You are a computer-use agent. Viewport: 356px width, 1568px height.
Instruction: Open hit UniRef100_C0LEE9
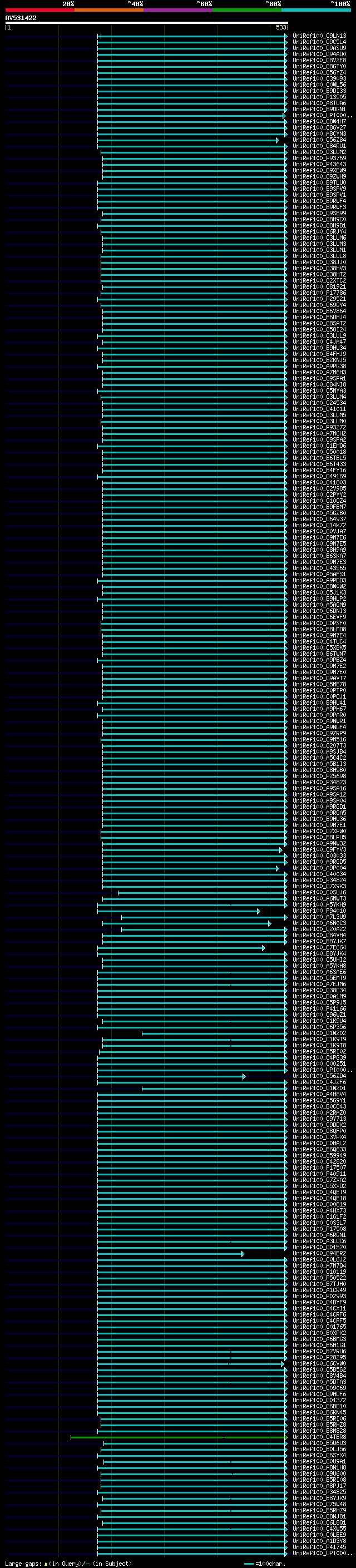tap(319, 1535)
